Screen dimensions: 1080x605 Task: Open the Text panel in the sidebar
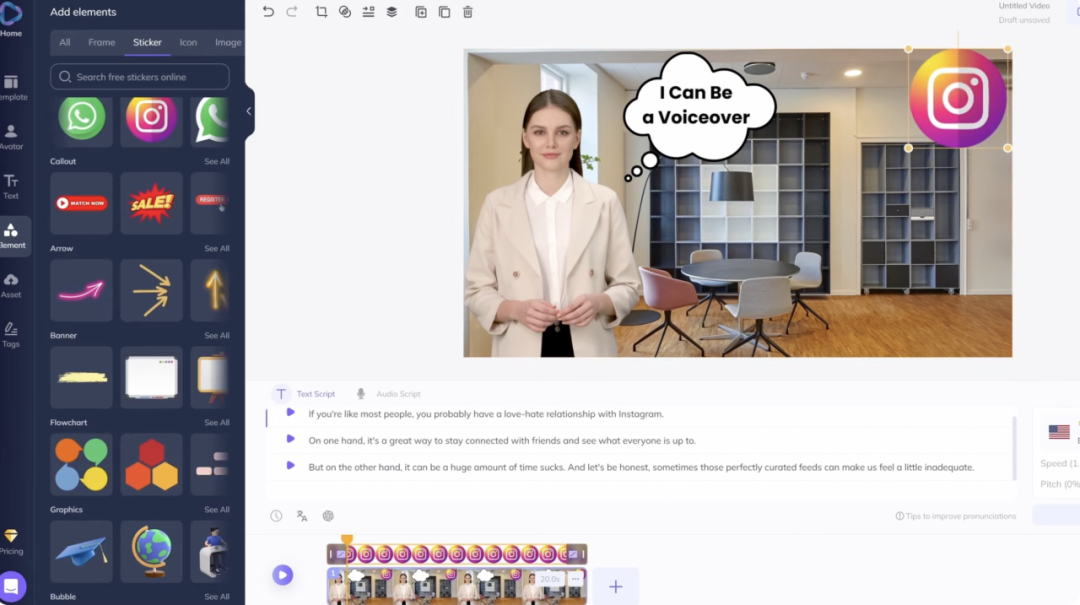point(13,185)
